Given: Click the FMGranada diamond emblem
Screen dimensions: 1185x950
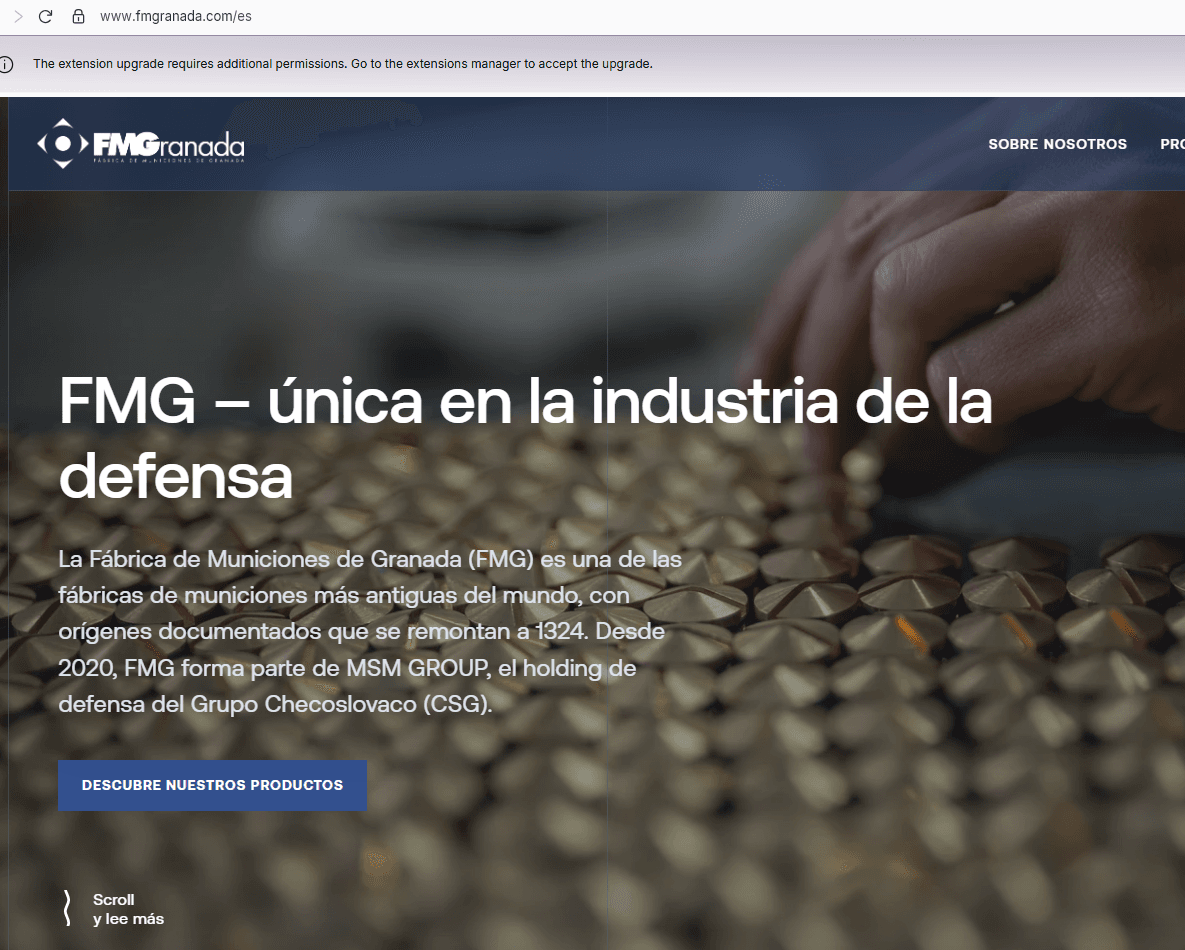Looking at the screenshot, I should 62,144.
